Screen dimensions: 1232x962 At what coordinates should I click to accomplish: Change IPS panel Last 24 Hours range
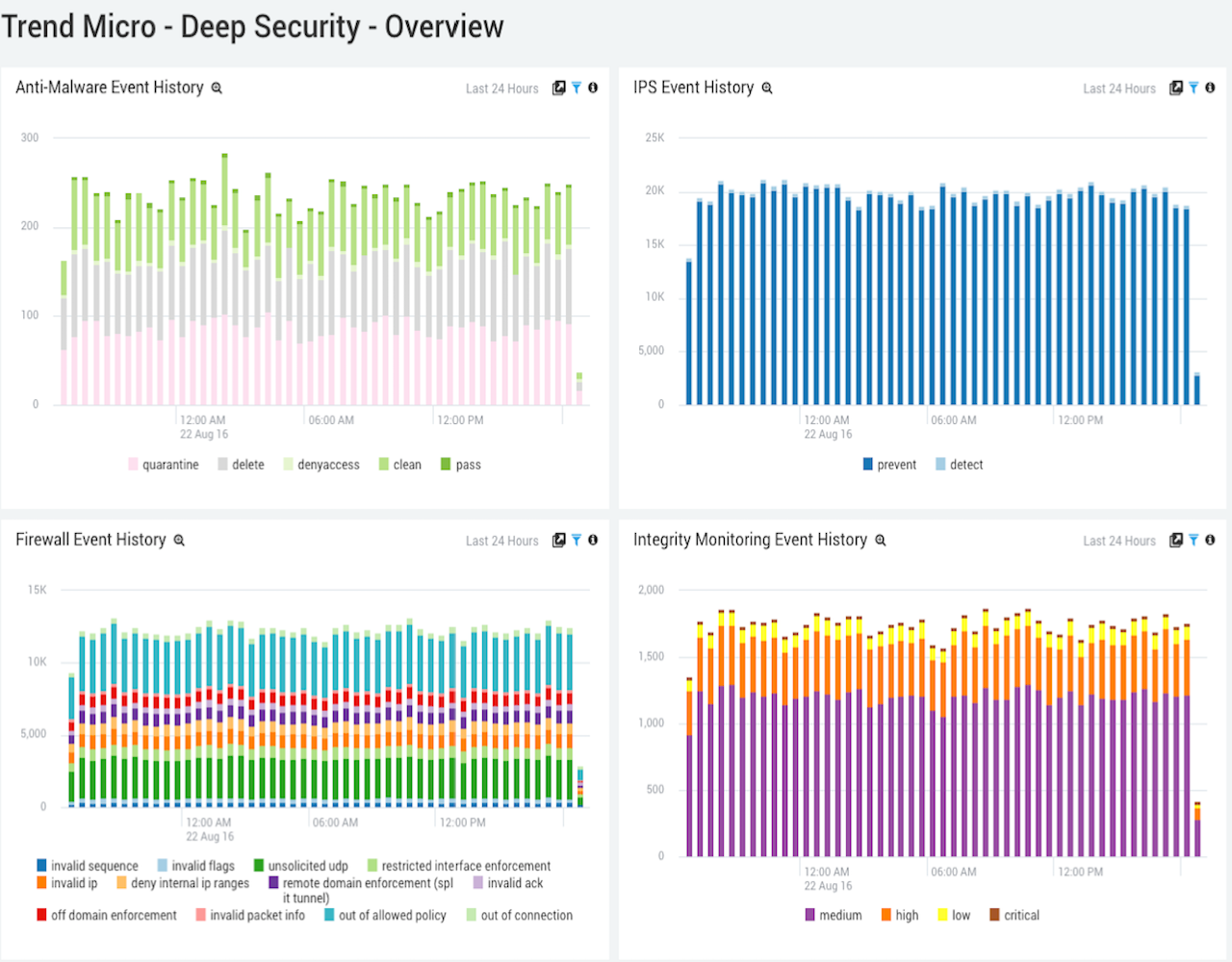pyautogui.click(x=1119, y=89)
